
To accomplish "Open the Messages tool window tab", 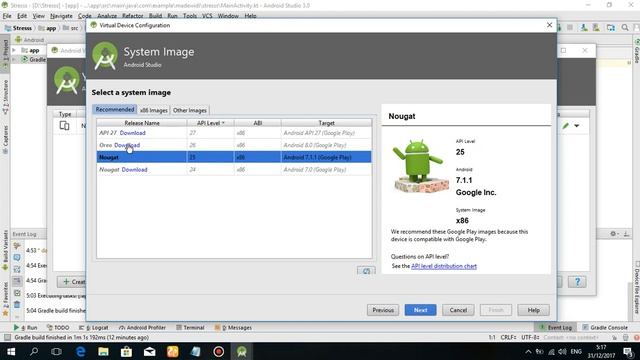I will (x=233, y=327).
